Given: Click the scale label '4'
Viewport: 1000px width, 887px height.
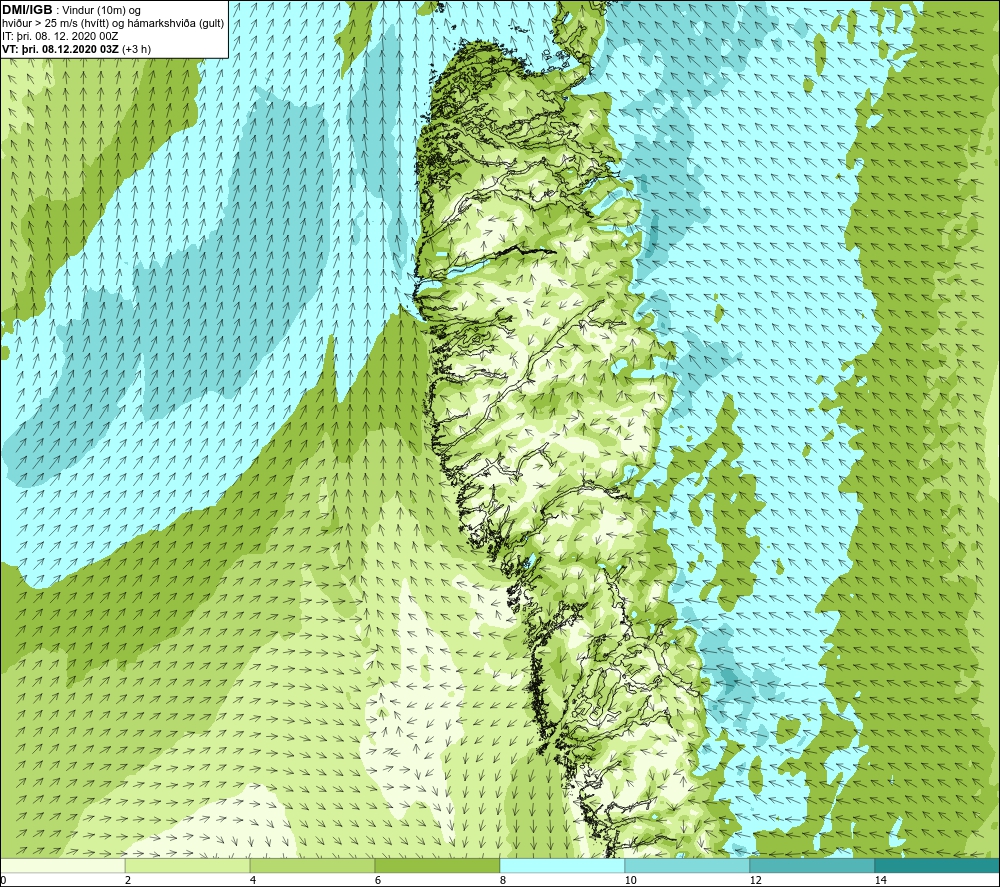Looking at the screenshot, I should (x=253, y=880).
